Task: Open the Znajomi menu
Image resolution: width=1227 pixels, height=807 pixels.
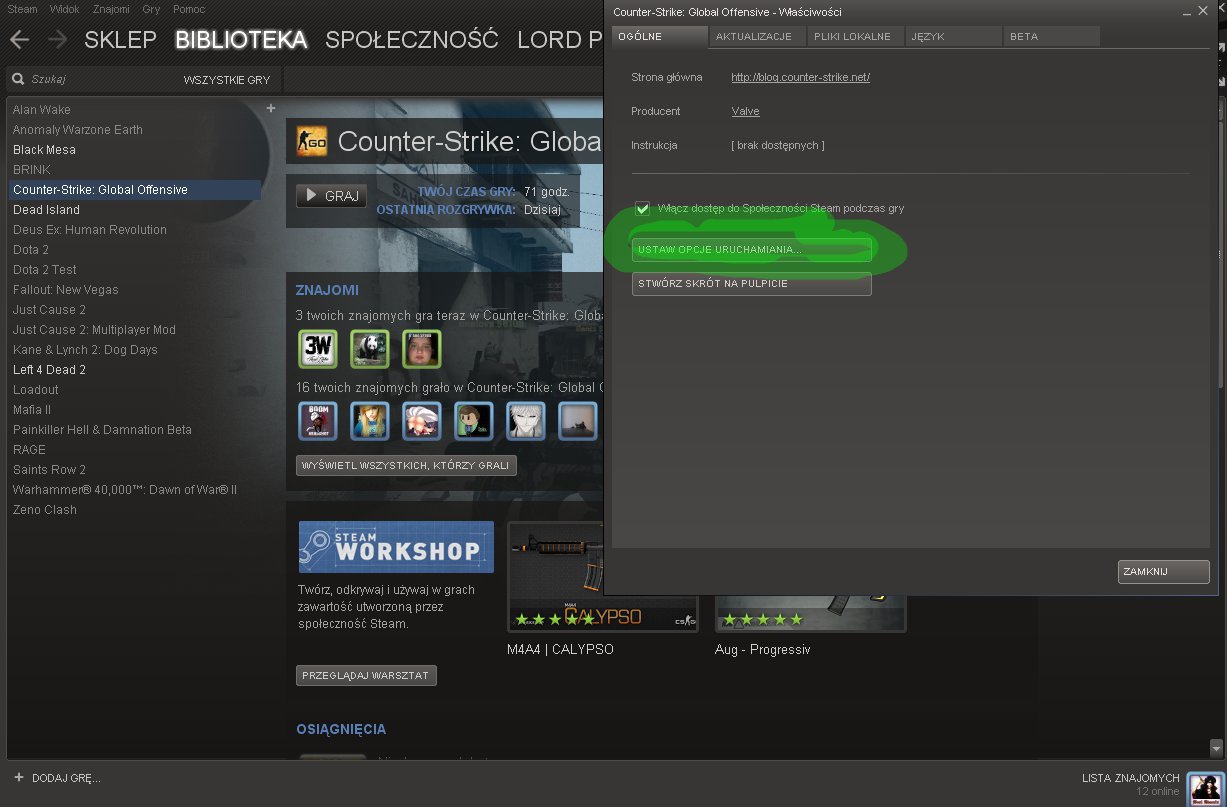Action: coord(111,9)
